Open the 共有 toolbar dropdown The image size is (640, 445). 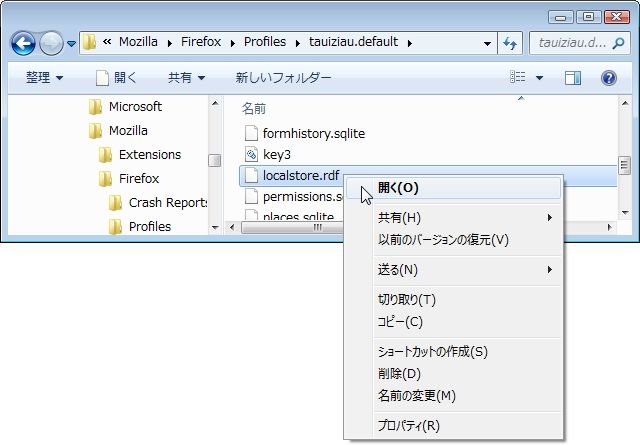pyautogui.click(x=186, y=77)
